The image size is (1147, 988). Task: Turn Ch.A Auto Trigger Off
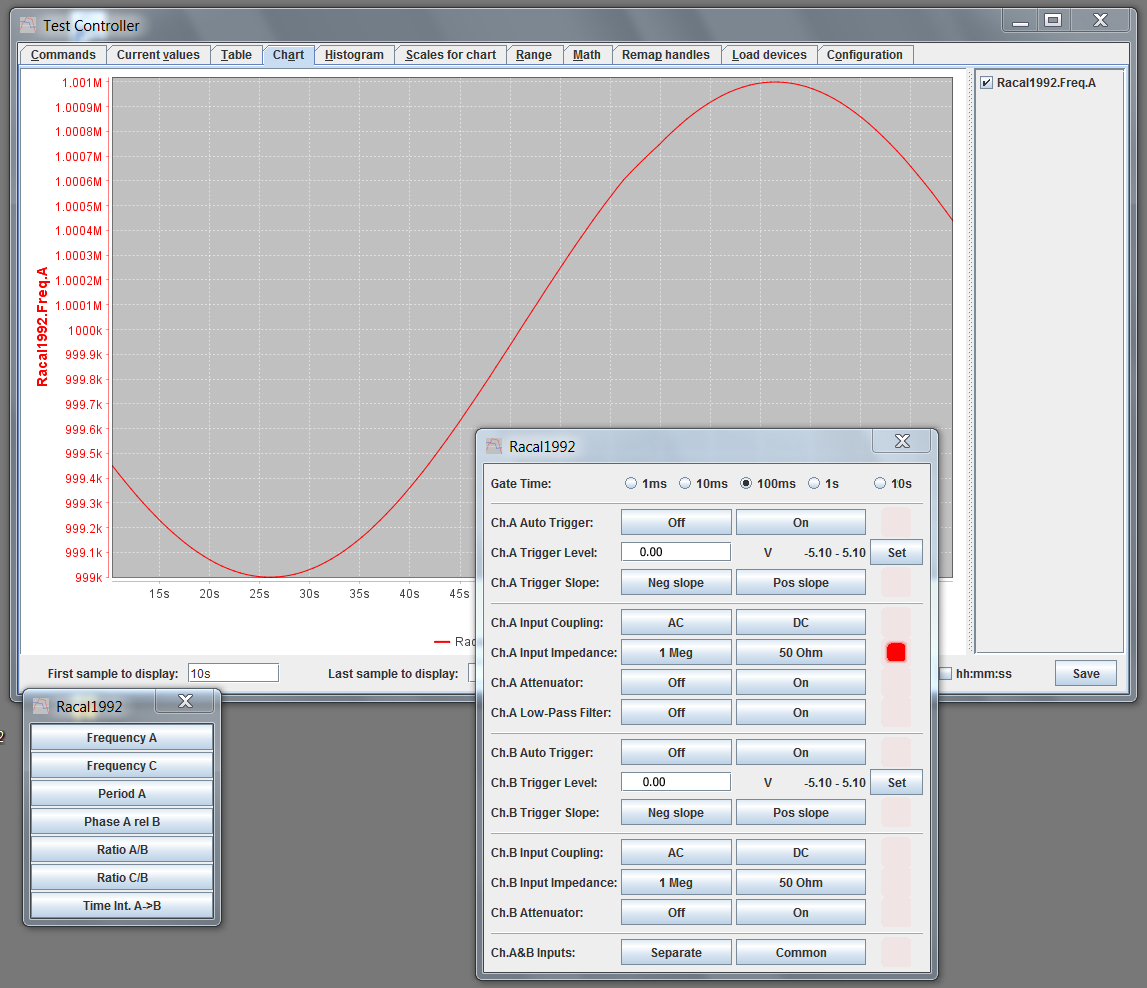[x=676, y=522]
